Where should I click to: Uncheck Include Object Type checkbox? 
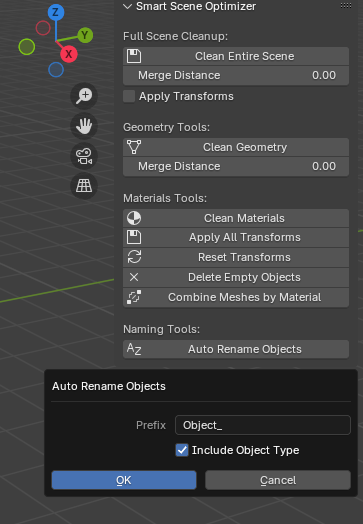click(x=182, y=450)
